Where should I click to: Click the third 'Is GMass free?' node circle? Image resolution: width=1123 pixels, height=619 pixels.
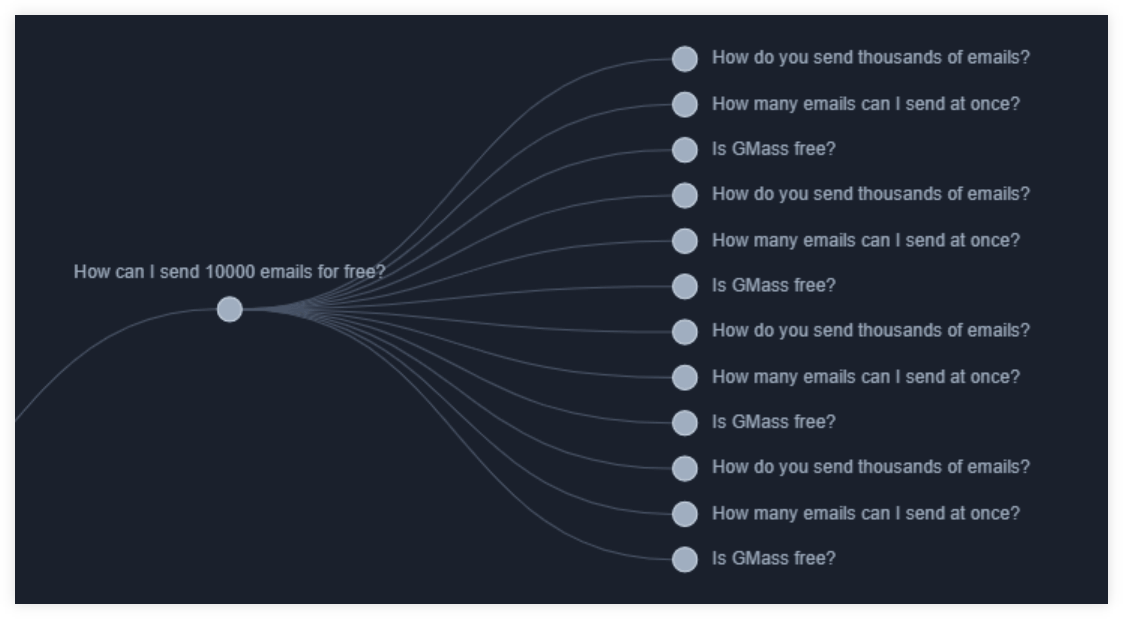pyautogui.click(x=685, y=423)
